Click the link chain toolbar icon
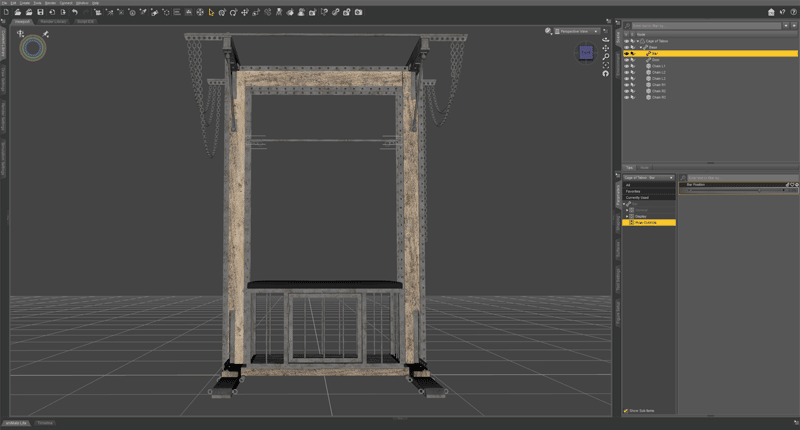 pyautogui.click(x=336, y=12)
